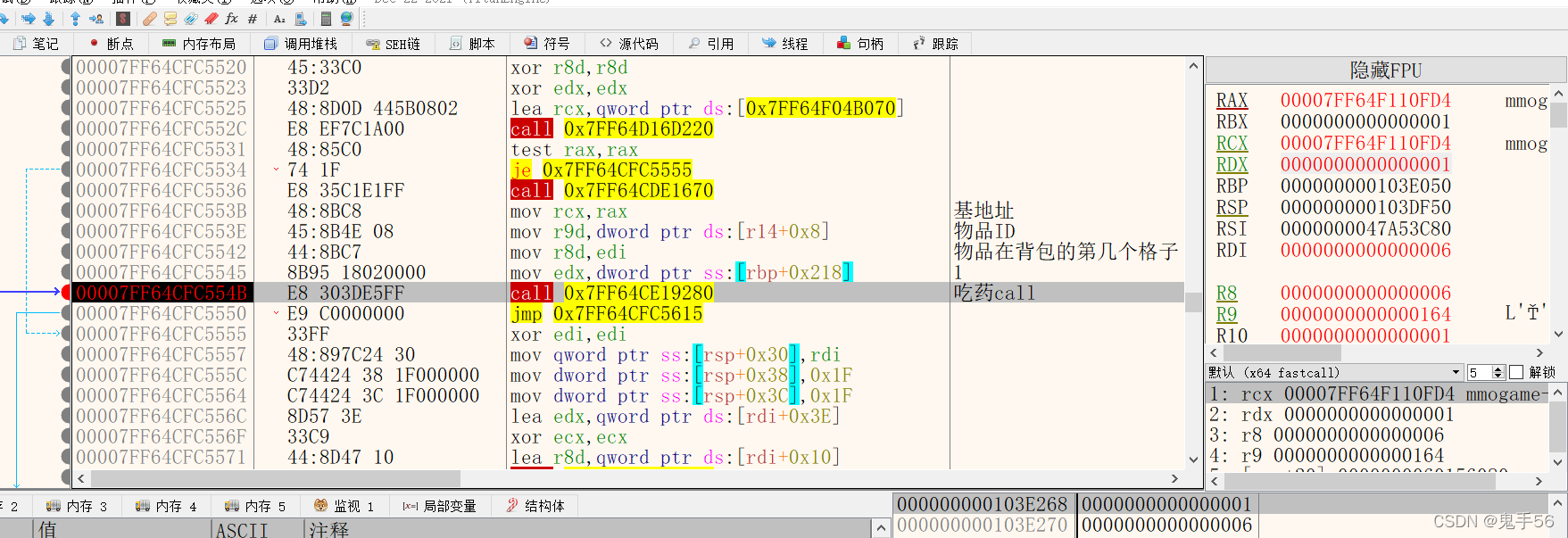Open the Patches bandage icon

[150, 18]
